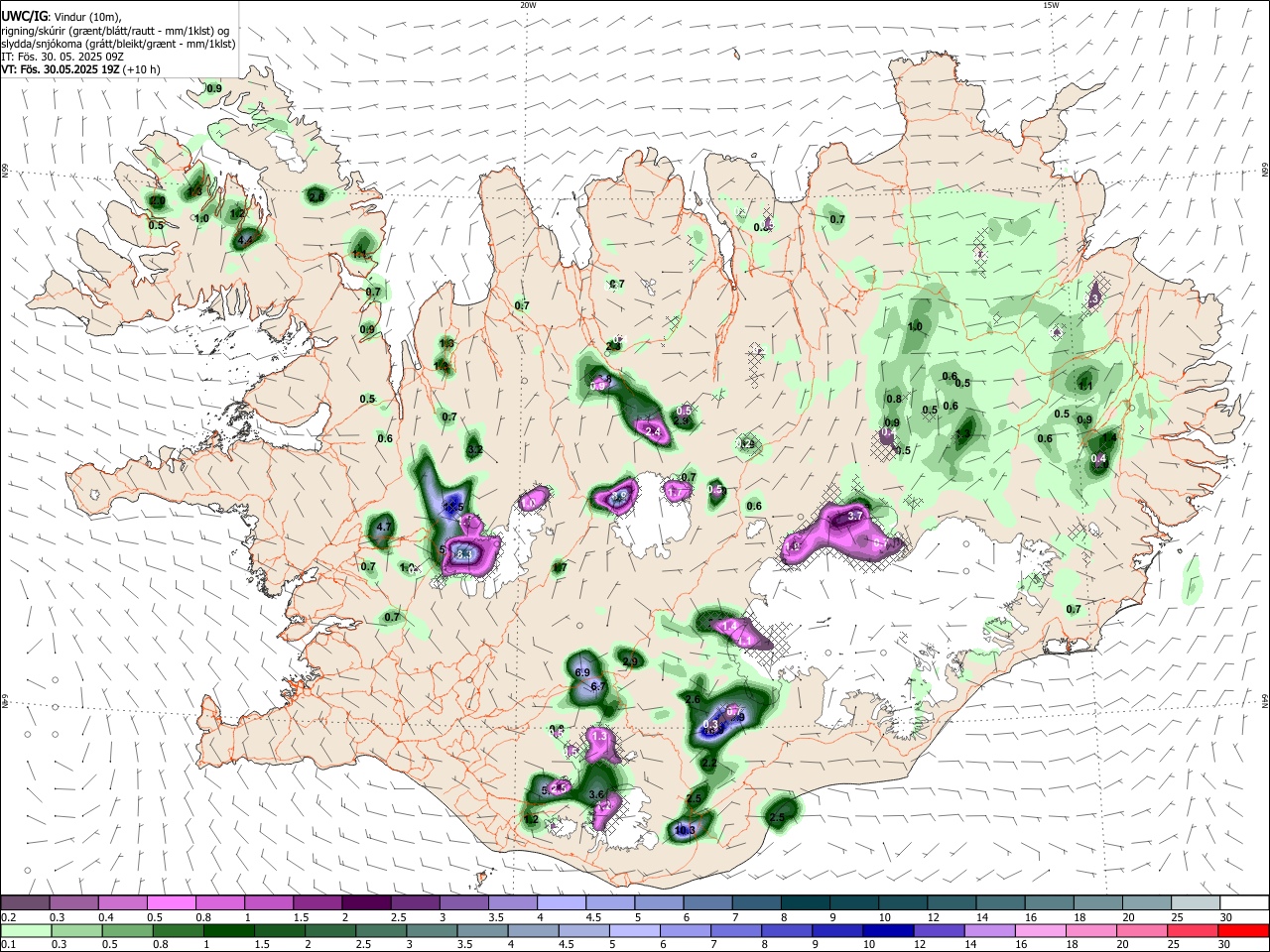
Task: Click the 10.3 precipitation label
Action: click(x=685, y=830)
